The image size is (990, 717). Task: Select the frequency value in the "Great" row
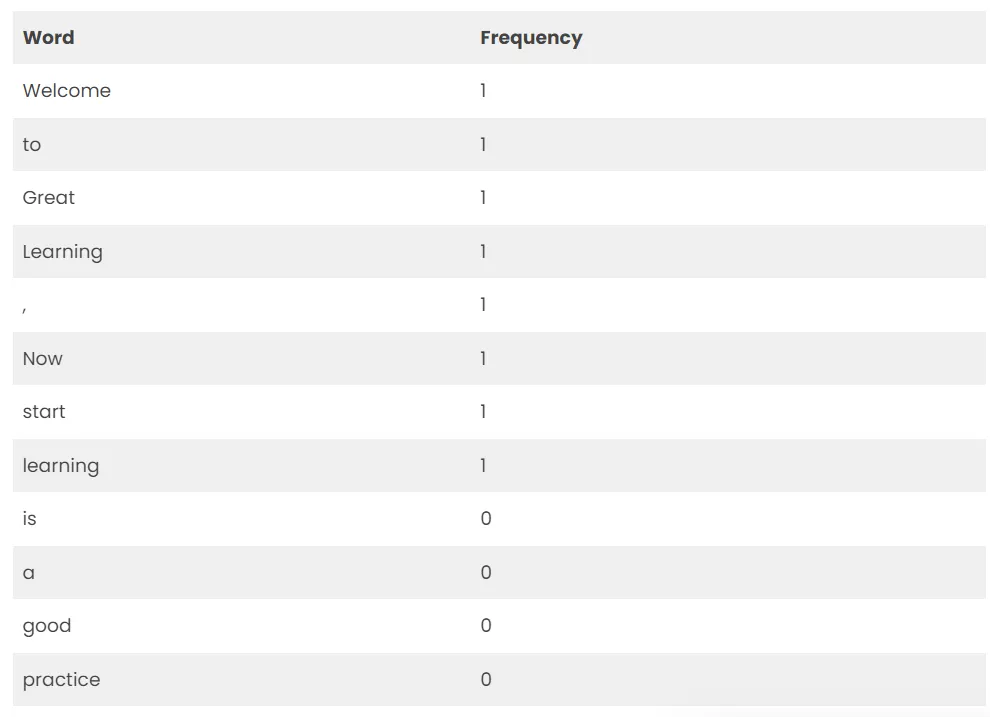[483, 198]
